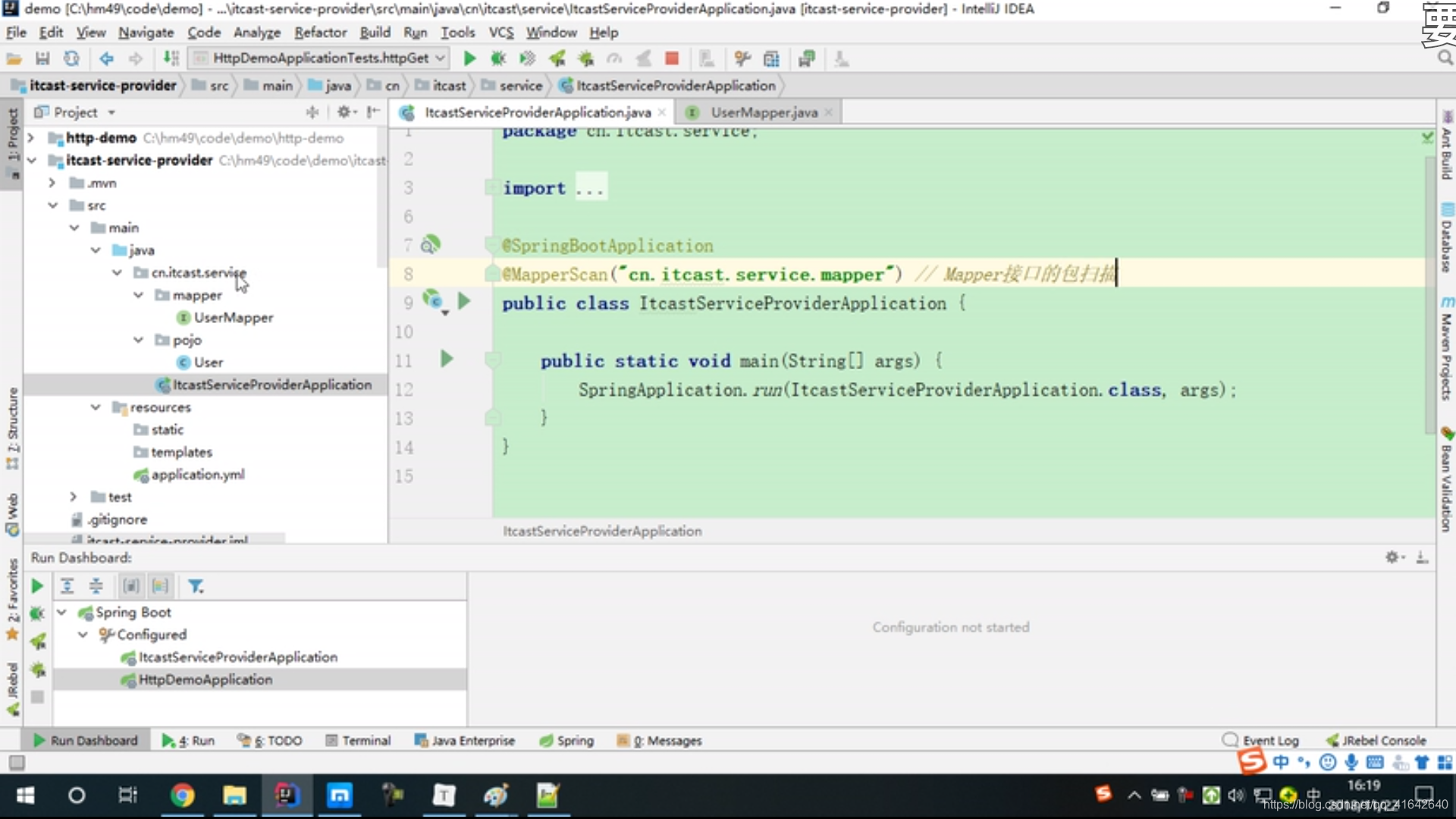The width and height of the screenshot is (1456, 819).
Task: Open IntelliJ IDEA from Windows taskbar
Action: 286,795
